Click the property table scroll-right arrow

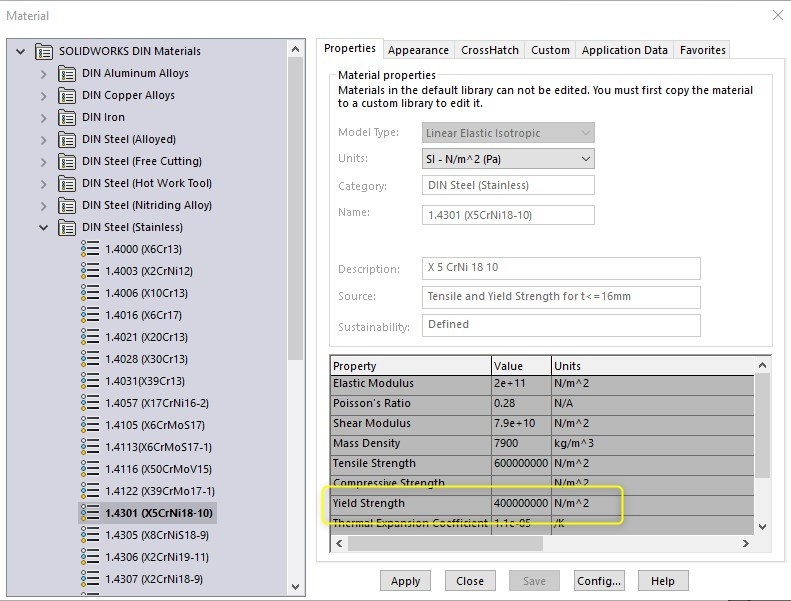coord(746,543)
